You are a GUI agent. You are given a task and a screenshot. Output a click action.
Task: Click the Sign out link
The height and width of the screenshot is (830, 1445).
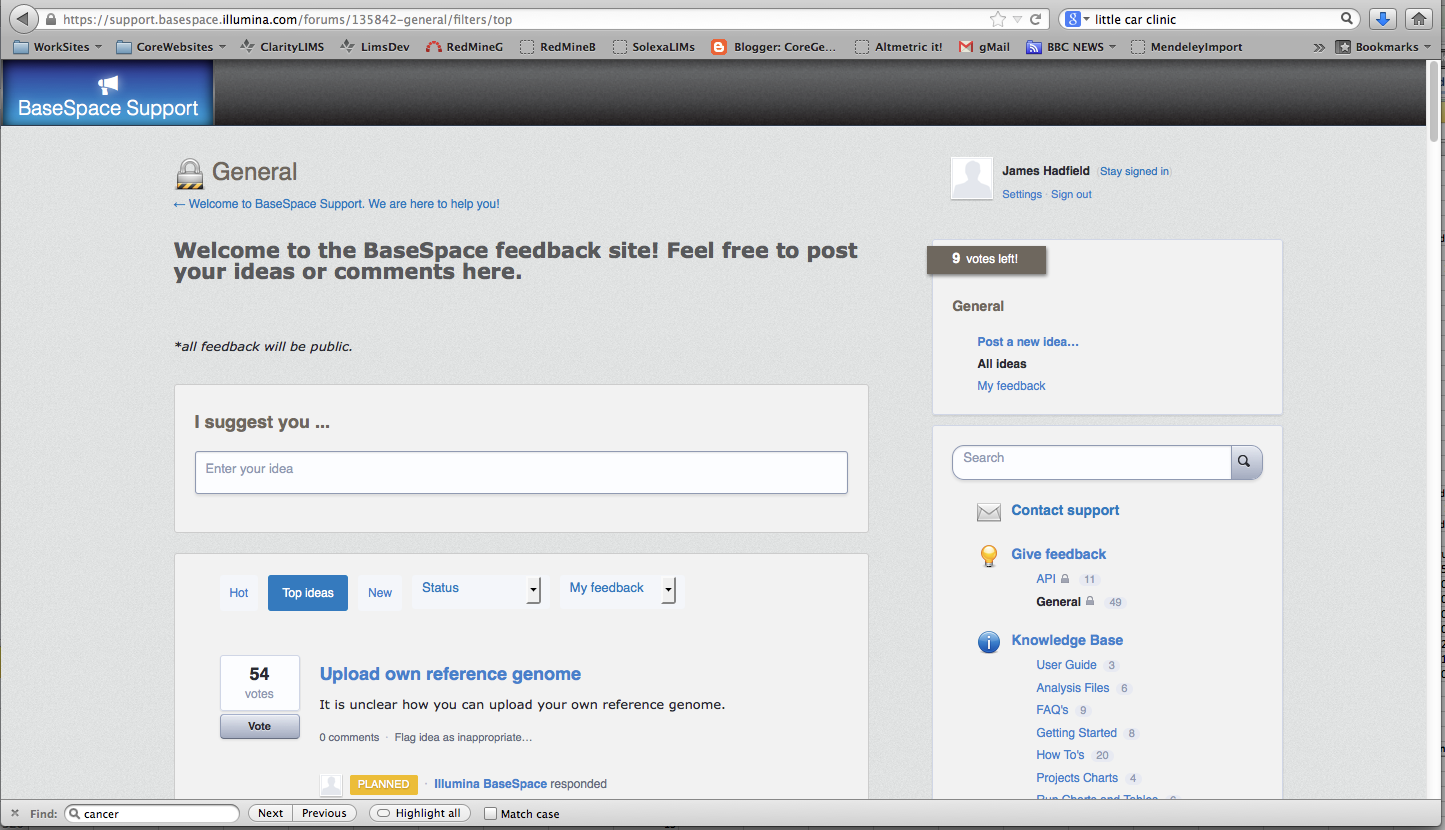click(x=1071, y=194)
